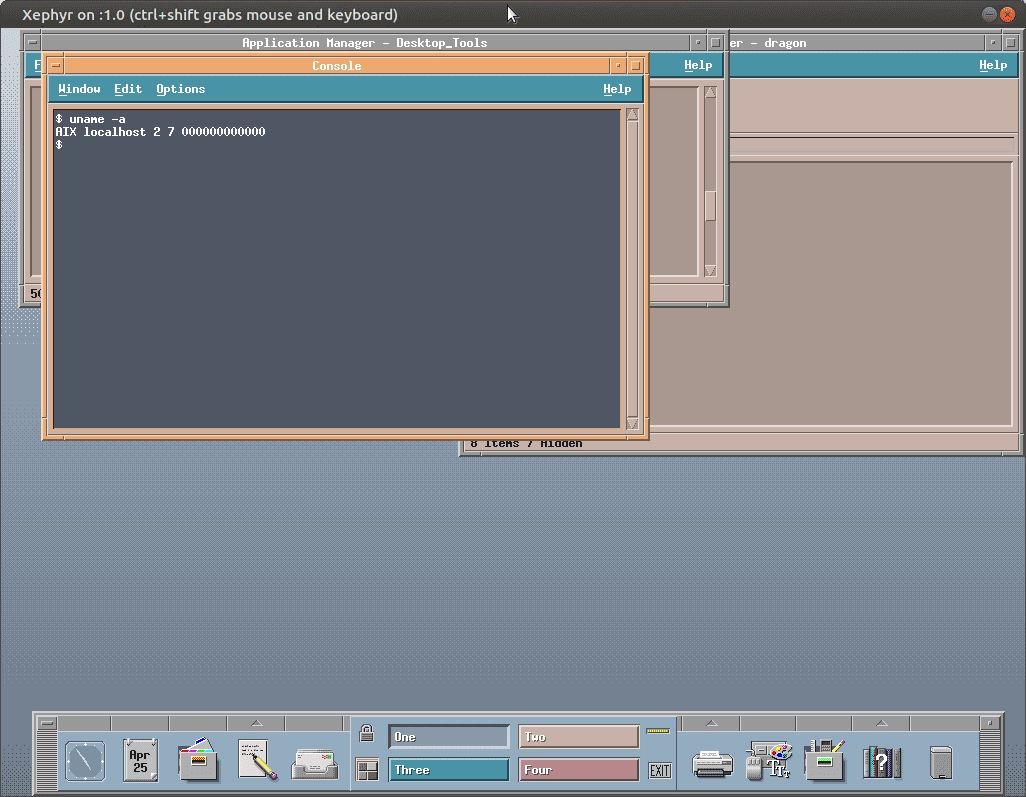Click the busy light indicator above EXIT
Viewport: 1026px width, 797px height.
click(x=658, y=731)
